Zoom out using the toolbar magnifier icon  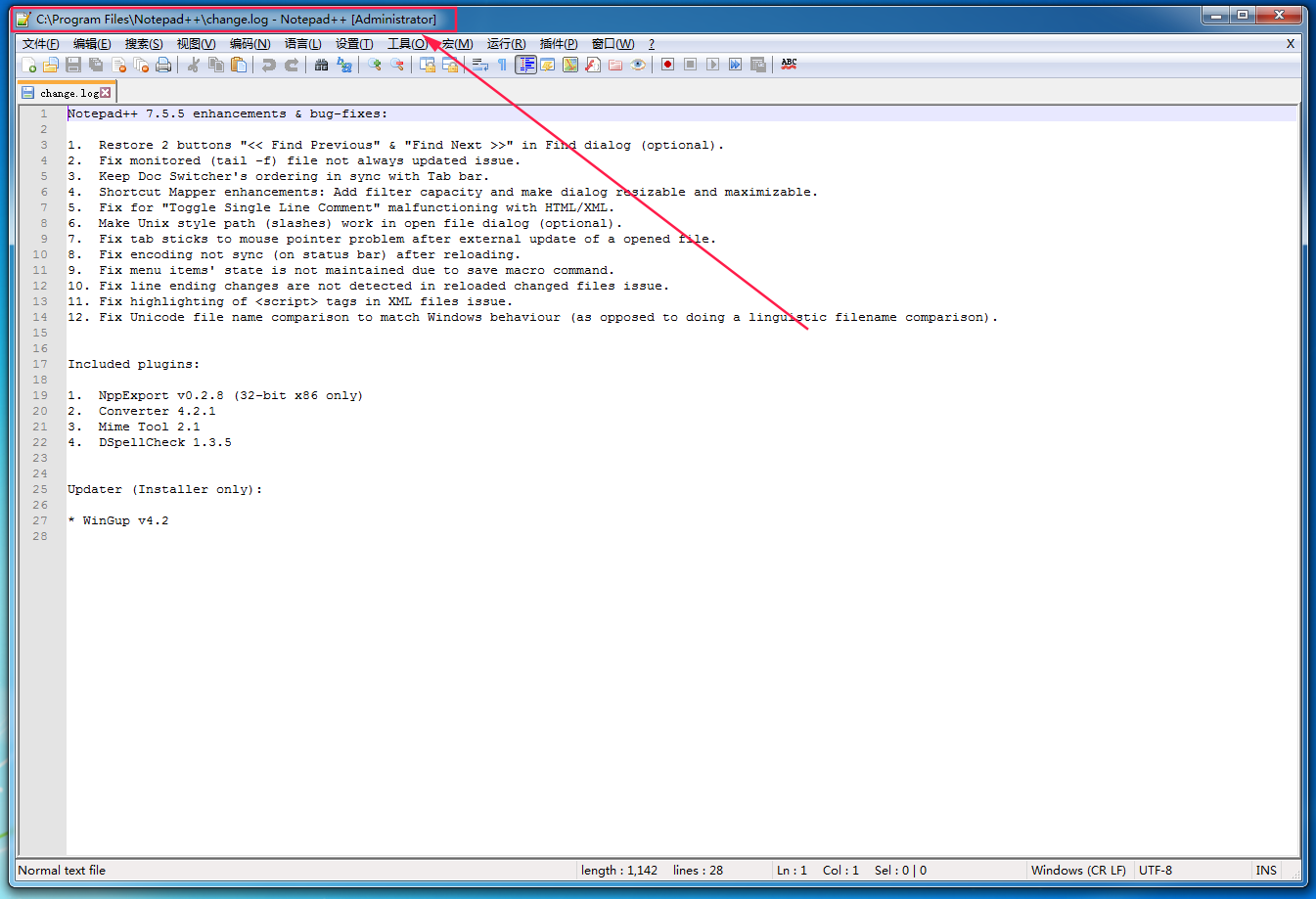tap(397, 65)
